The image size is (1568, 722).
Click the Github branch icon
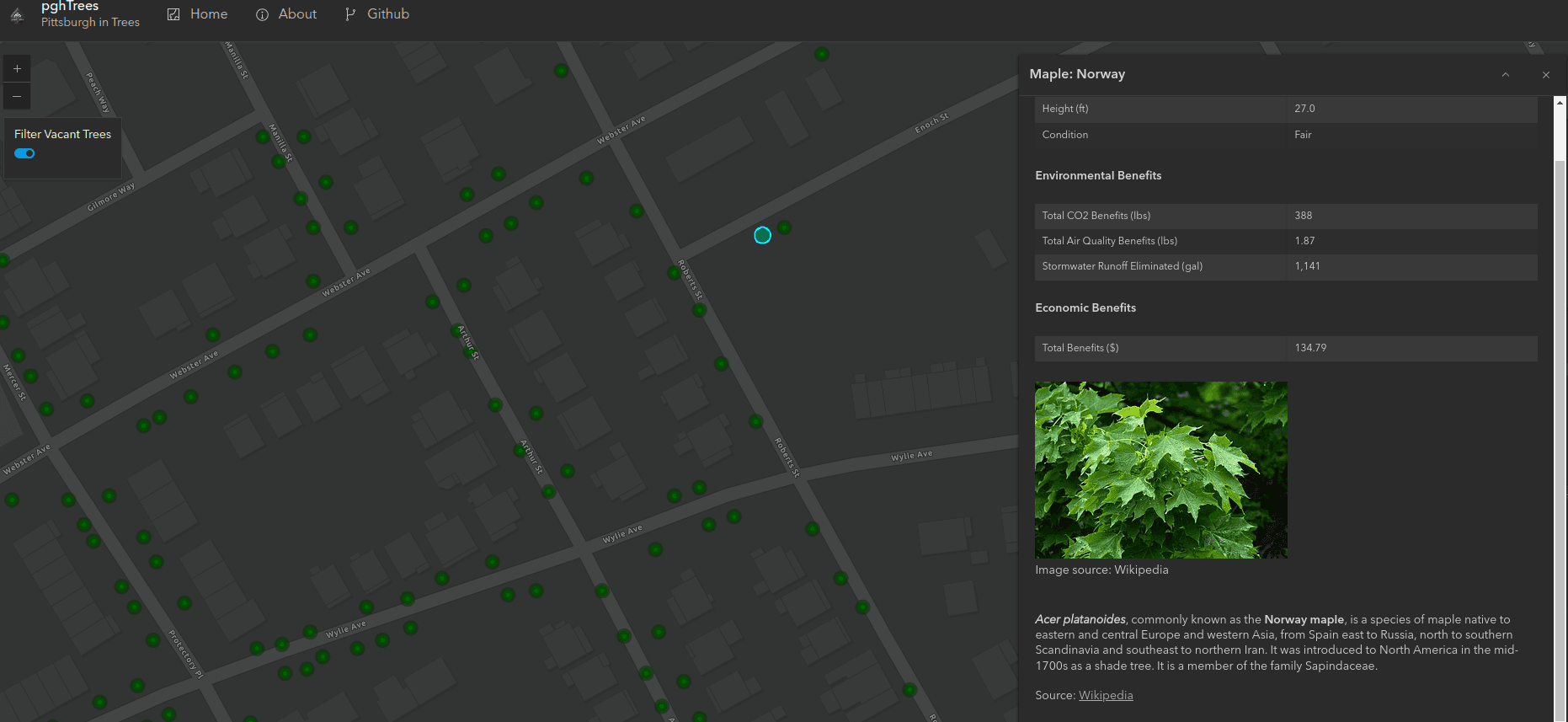350,14
